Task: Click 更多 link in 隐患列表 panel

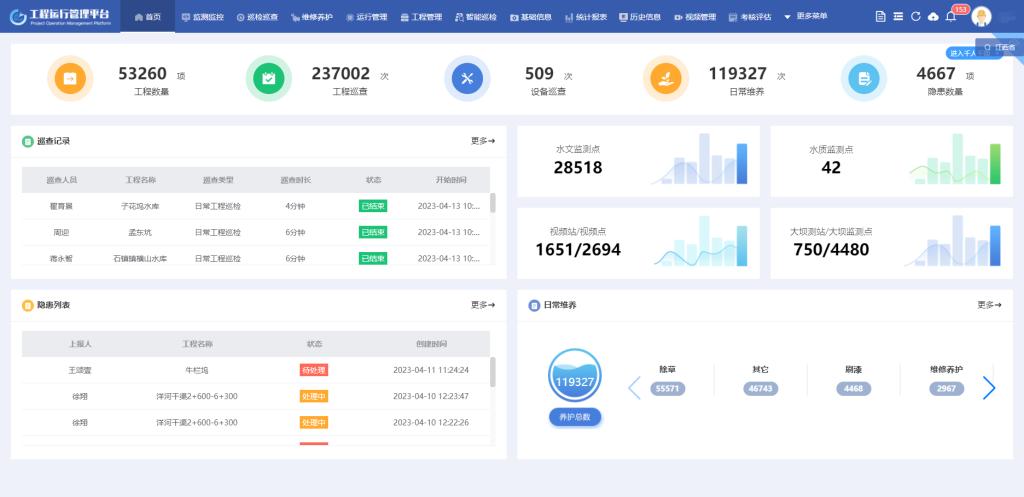Action: [x=482, y=305]
